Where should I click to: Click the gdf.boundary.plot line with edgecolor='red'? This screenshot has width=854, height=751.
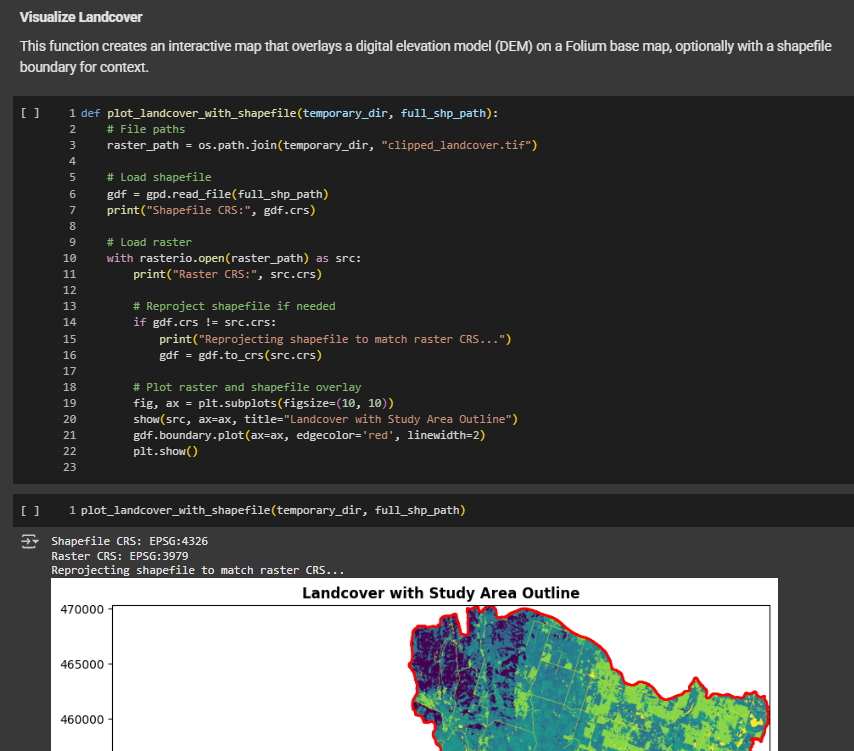[309, 436]
